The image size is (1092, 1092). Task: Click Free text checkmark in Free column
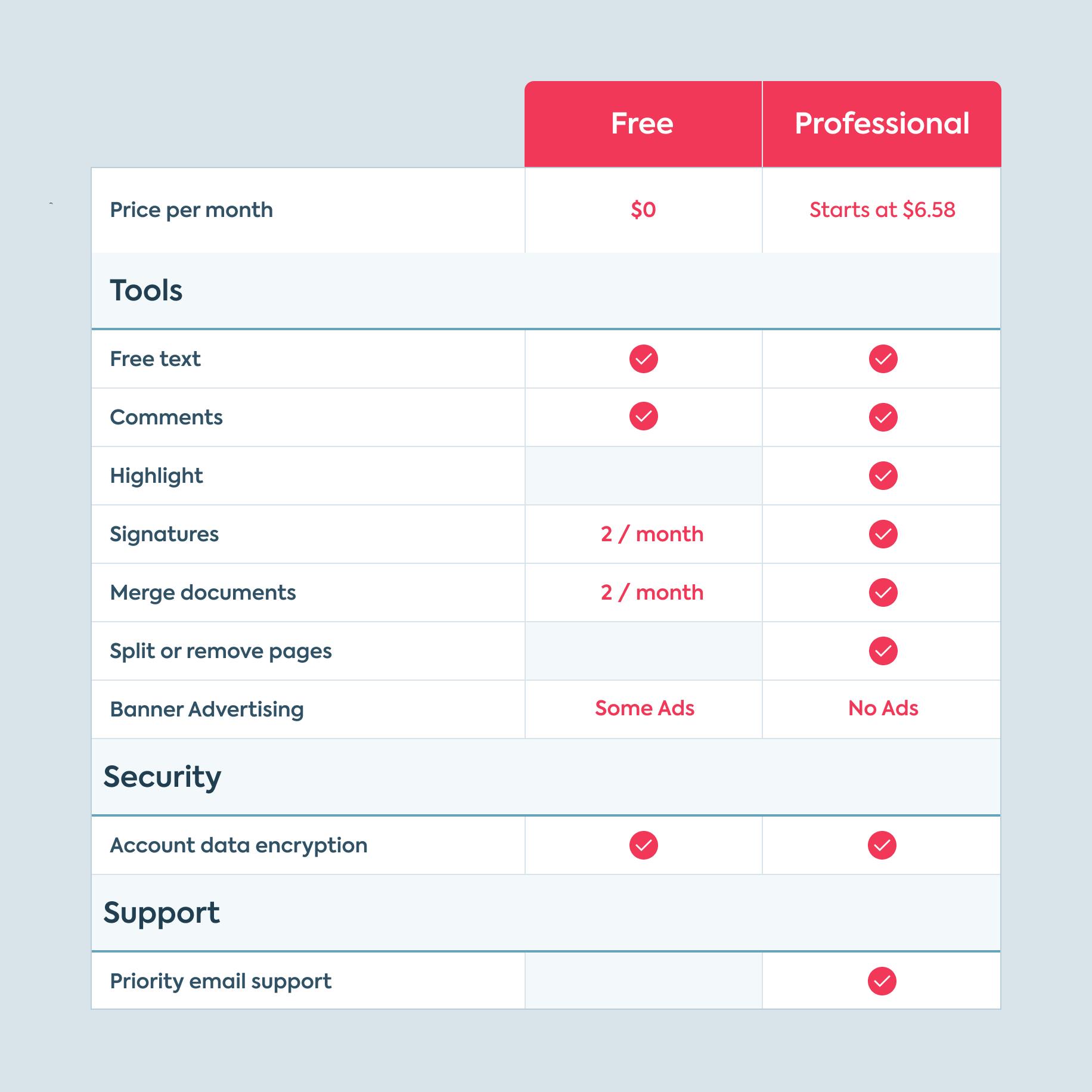(x=644, y=359)
